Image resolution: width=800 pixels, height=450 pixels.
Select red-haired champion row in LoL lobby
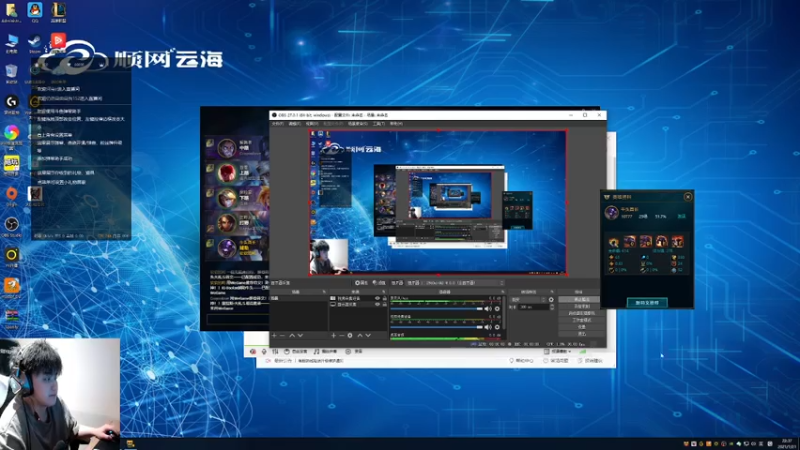(236, 173)
